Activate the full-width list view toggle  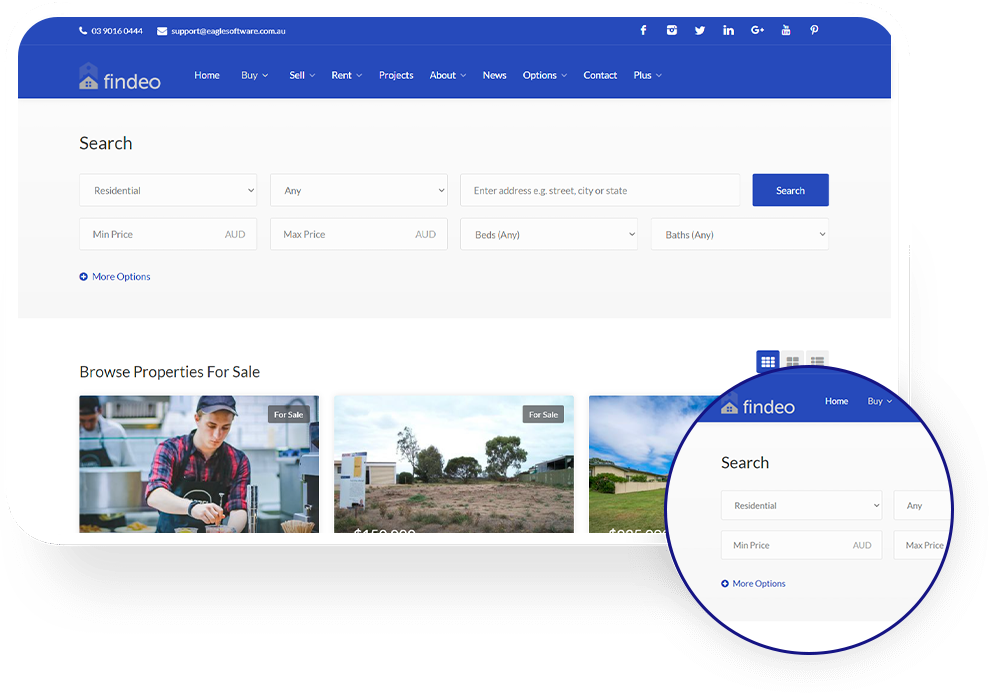tap(818, 360)
